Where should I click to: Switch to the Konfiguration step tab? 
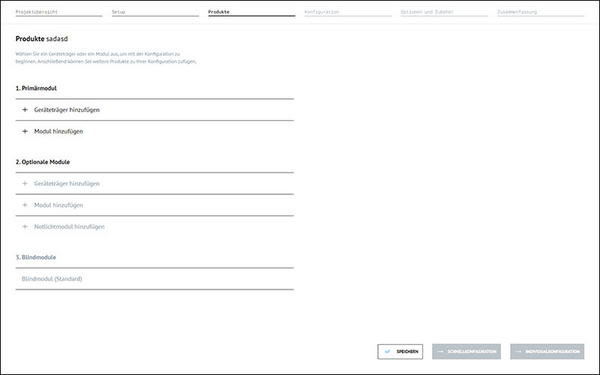[x=348, y=12]
